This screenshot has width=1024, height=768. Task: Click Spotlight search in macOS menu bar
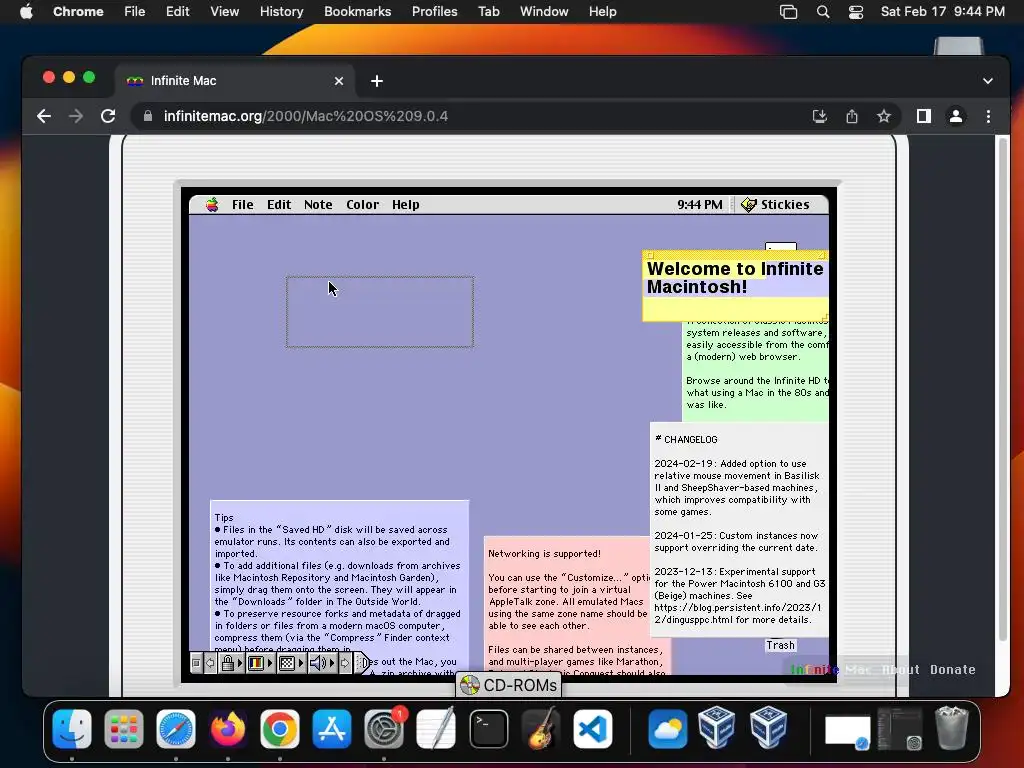point(823,12)
